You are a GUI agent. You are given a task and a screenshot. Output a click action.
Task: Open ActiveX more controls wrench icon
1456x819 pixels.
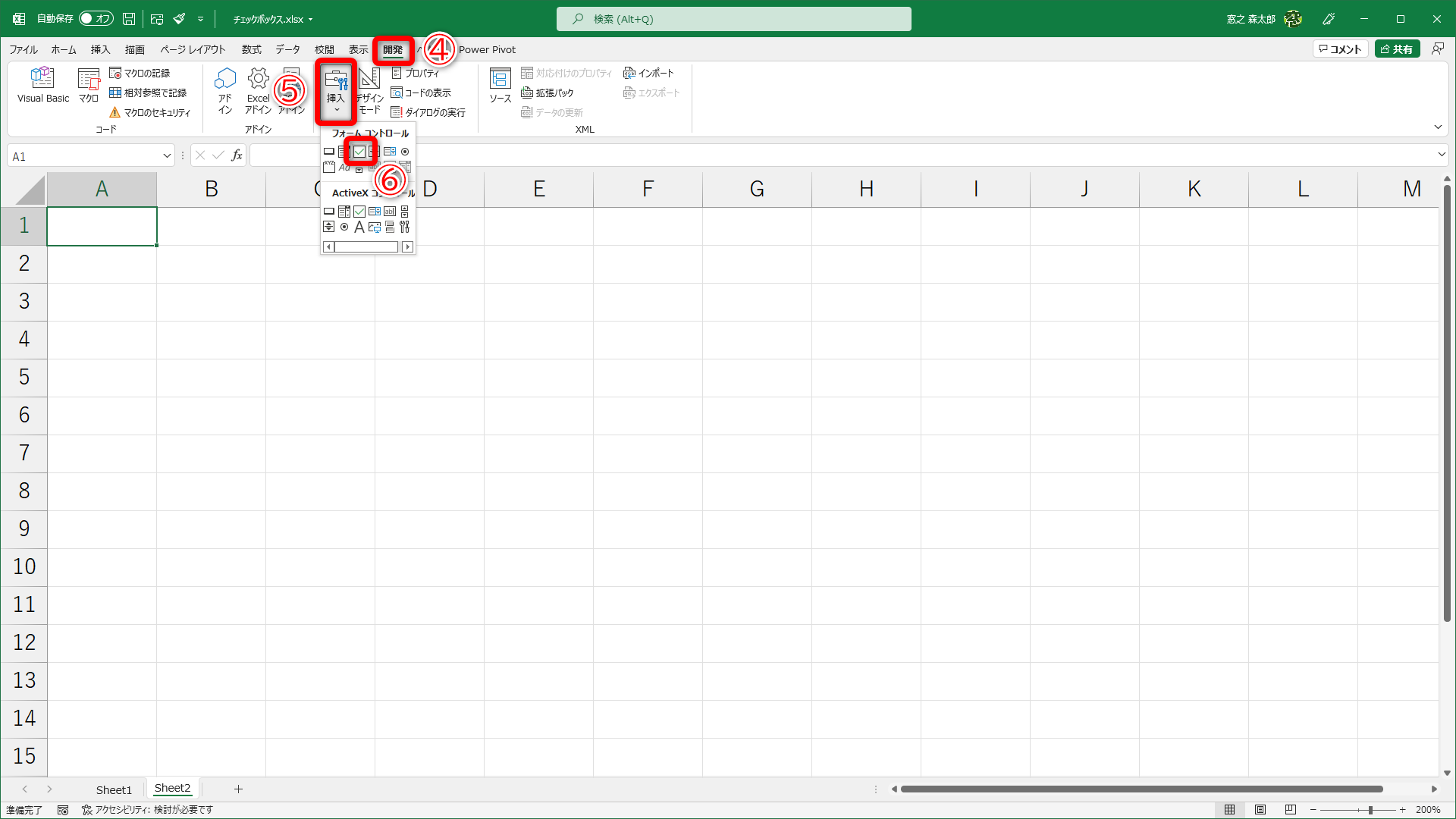click(x=405, y=227)
